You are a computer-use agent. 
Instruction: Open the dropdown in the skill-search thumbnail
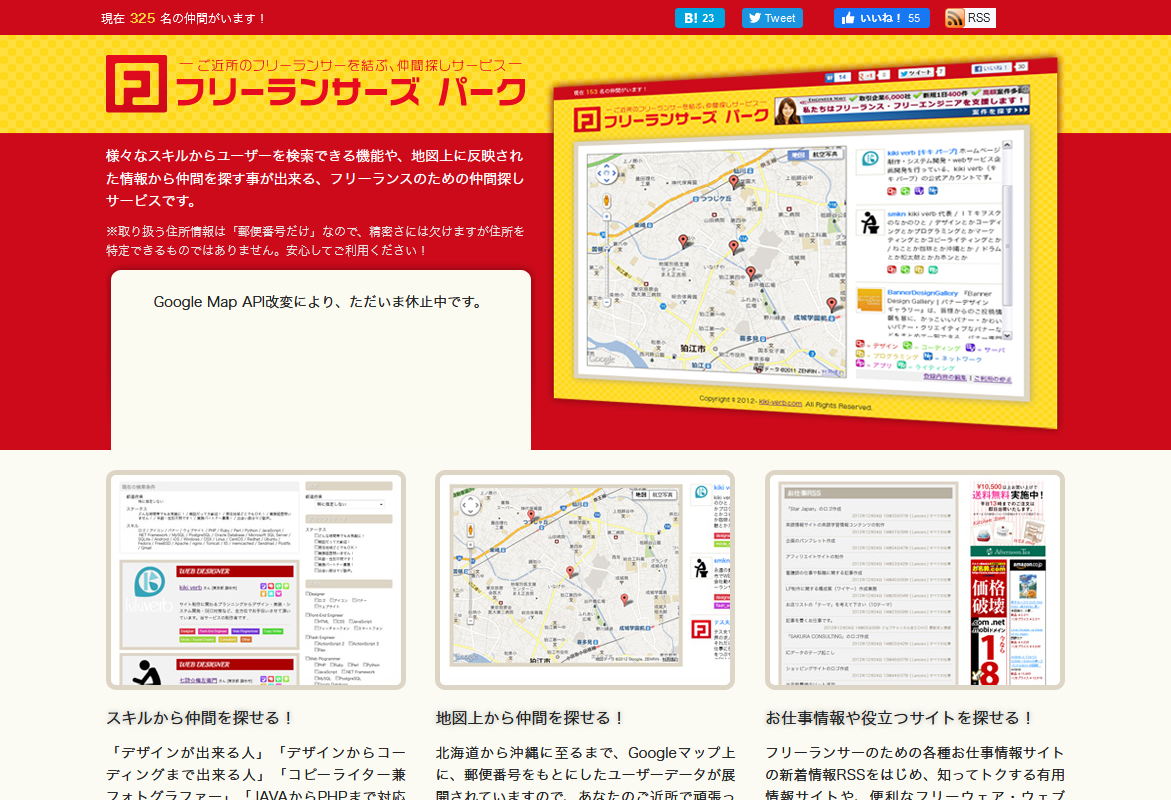coord(348,506)
